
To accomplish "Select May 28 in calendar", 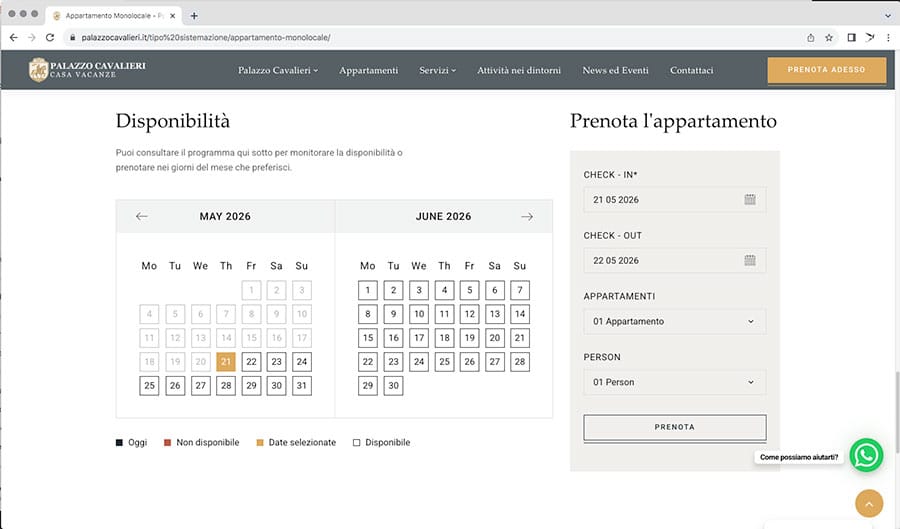I will tap(226, 386).
